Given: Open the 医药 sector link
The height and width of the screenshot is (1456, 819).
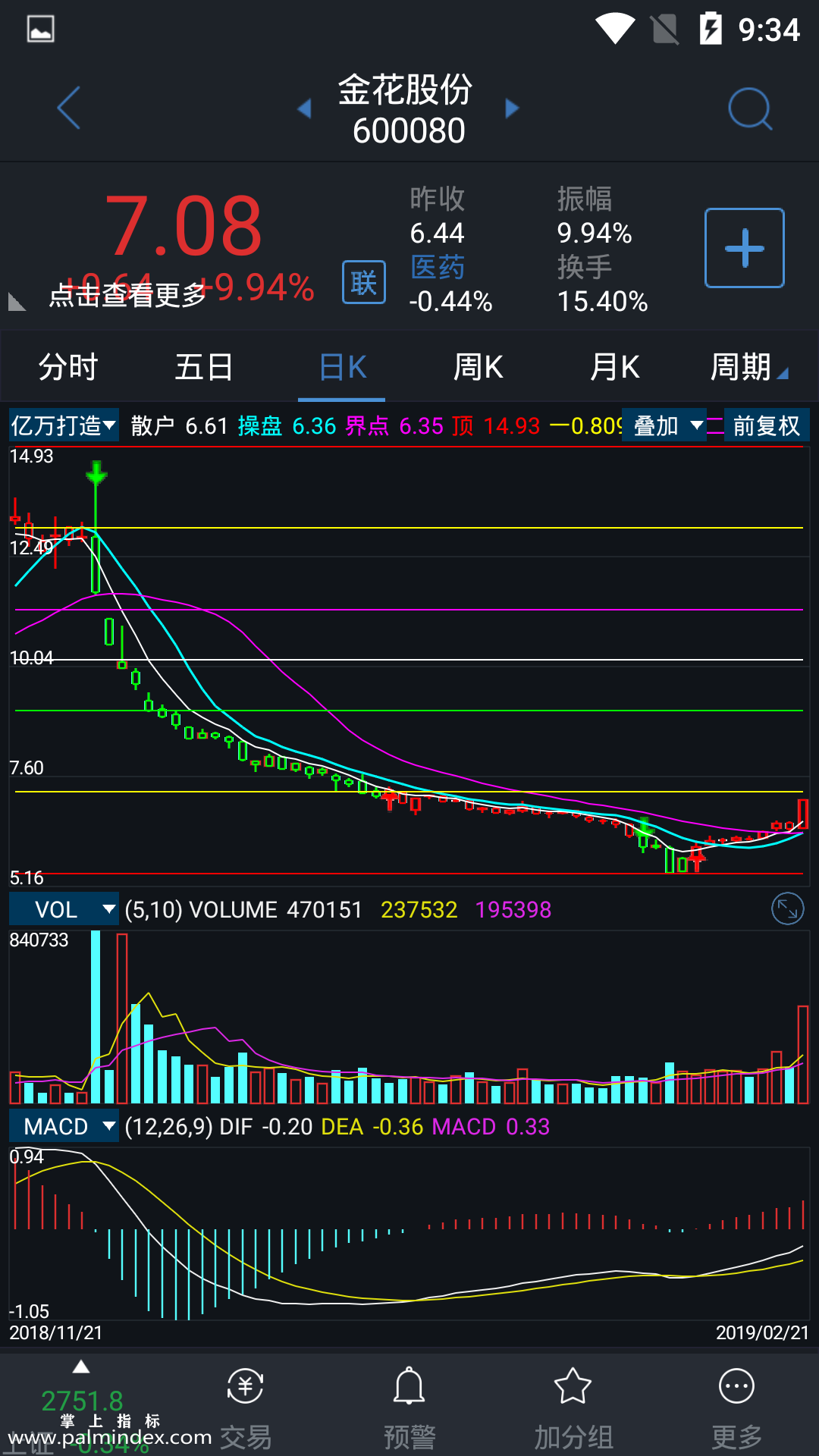Looking at the screenshot, I should coord(438,268).
